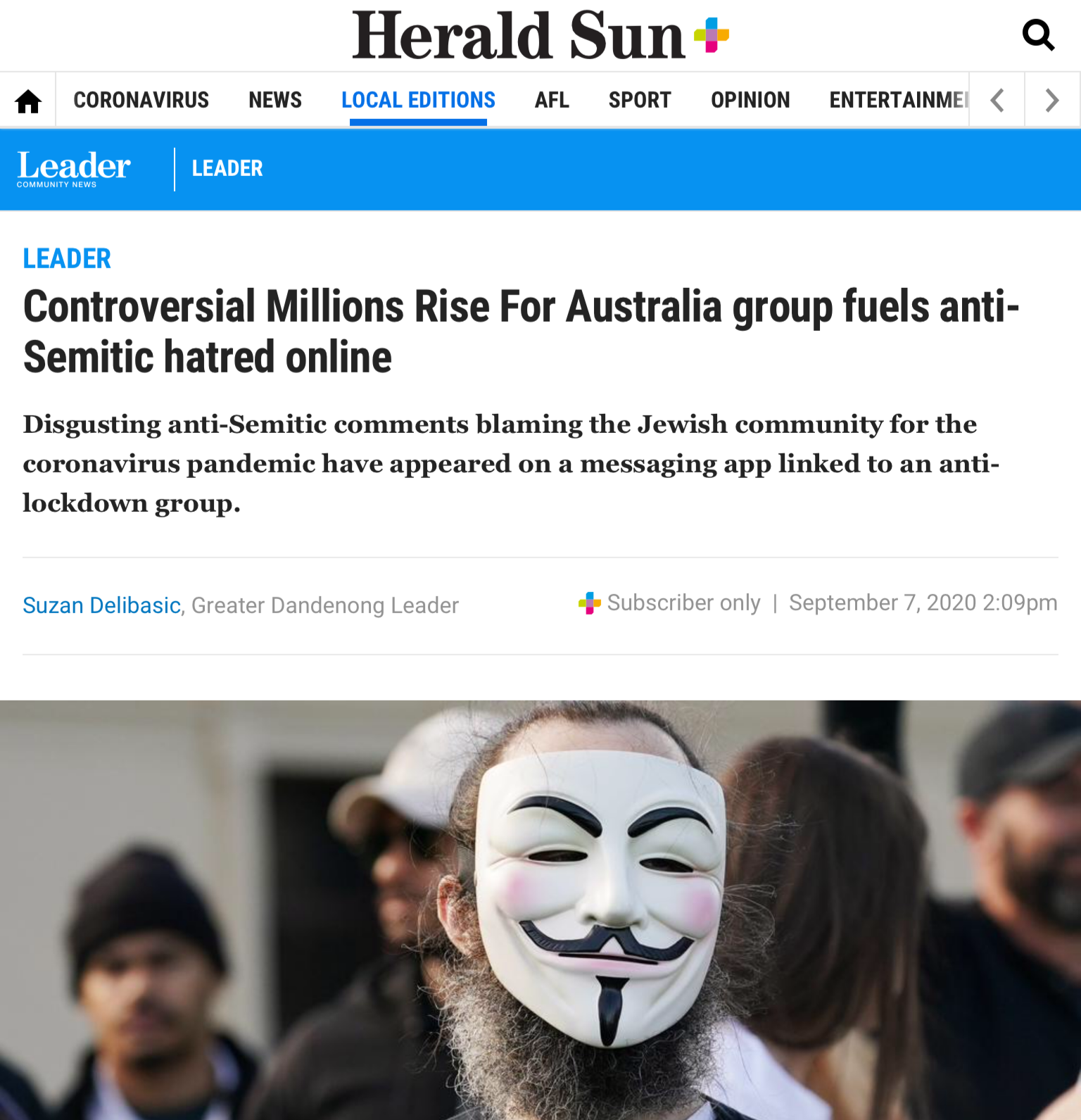Image resolution: width=1081 pixels, height=1120 pixels.
Task: Open the search magnifier icon
Action: pos(1038,34)
